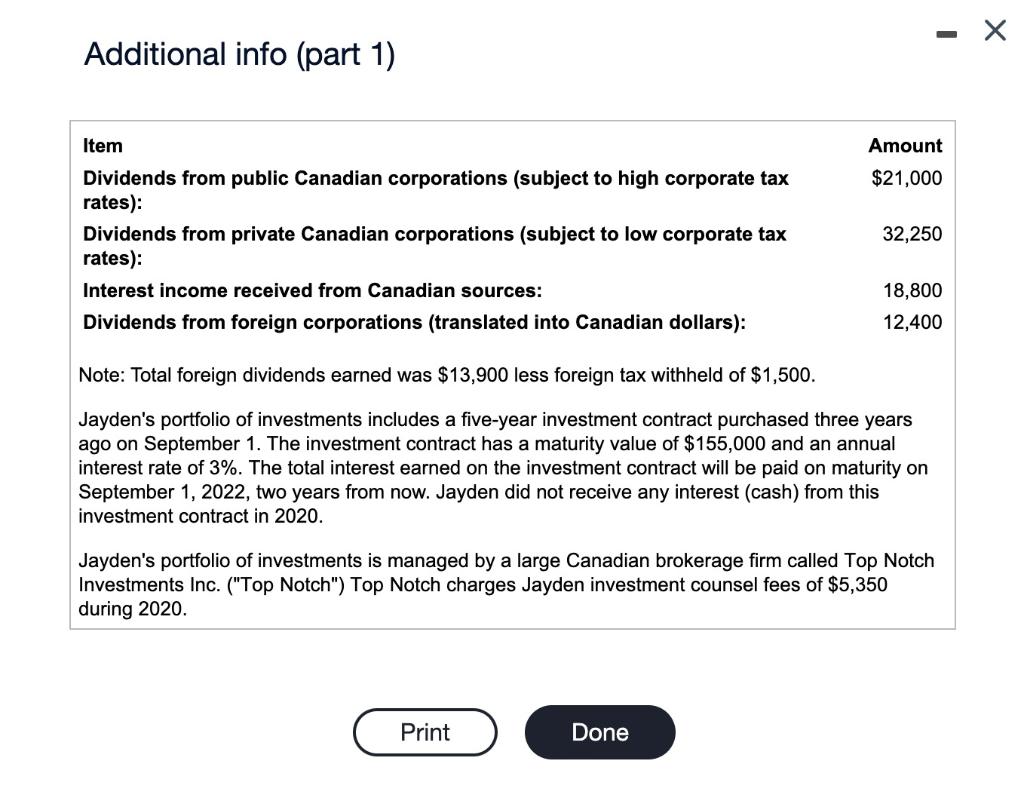The image size is (1024, 810).
Task: Click the Item column header
Action: point(102,145)
